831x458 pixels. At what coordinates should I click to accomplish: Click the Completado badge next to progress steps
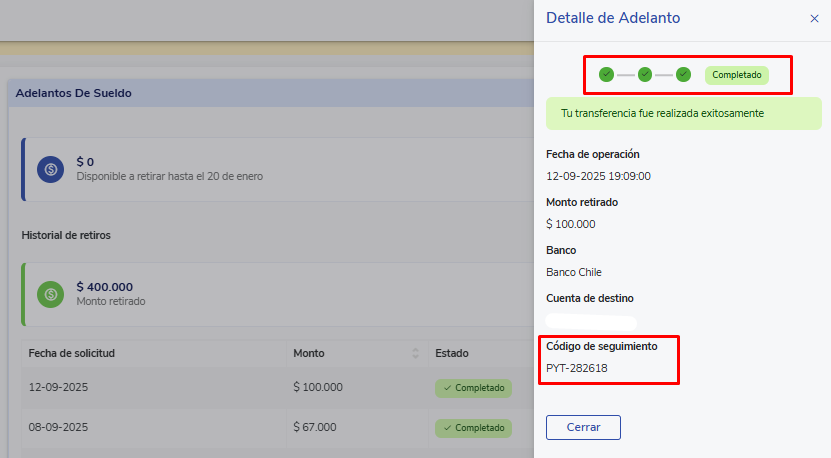[x=737, y=75]
